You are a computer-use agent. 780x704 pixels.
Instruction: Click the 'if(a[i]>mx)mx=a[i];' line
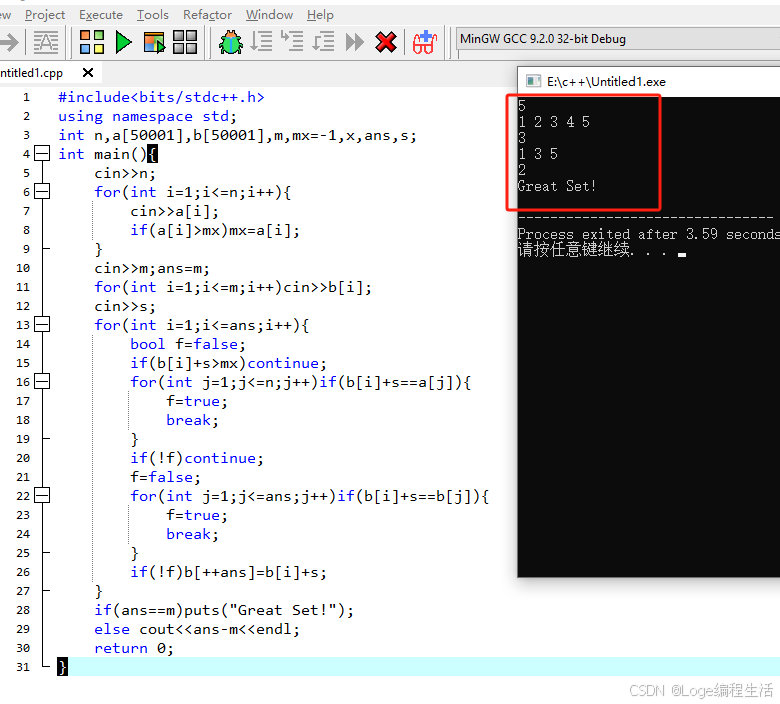point(215,230)
